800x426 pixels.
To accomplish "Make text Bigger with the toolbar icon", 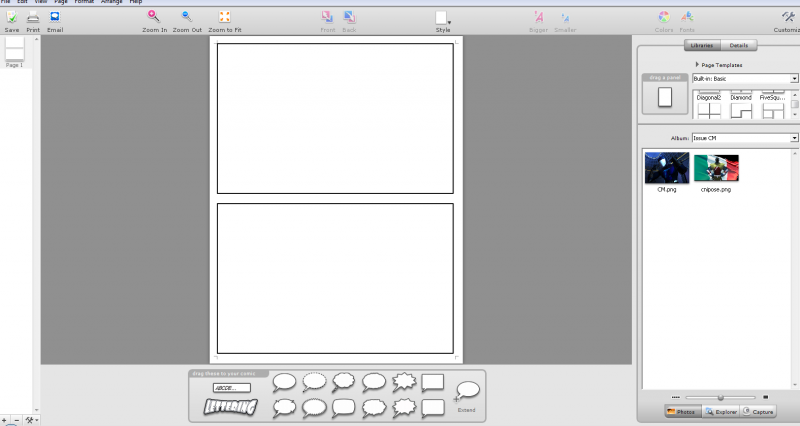I will [539, 18].
